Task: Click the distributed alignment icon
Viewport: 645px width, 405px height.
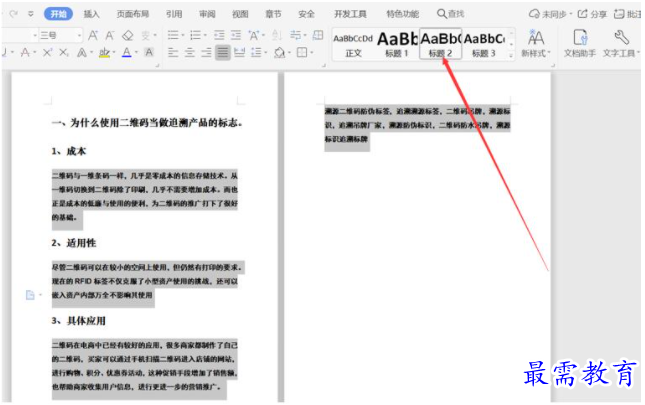Action: pos(239,53)
